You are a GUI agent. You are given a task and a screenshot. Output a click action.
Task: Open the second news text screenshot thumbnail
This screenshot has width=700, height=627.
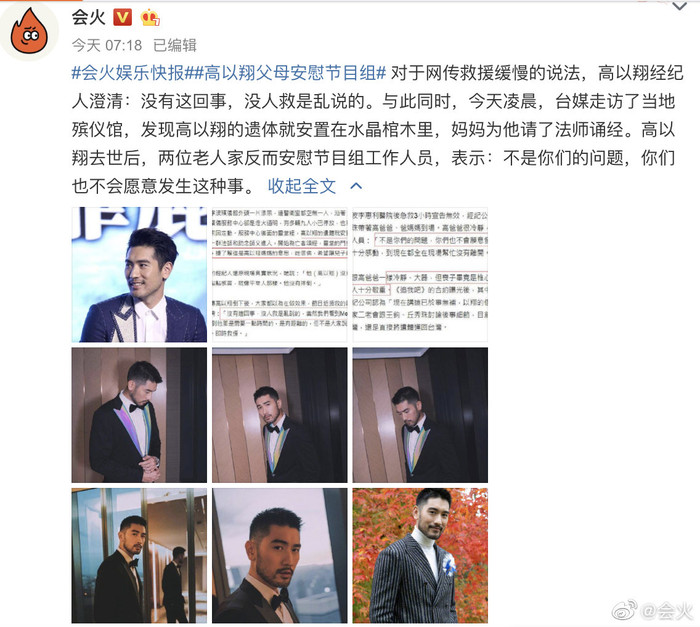(420, 275)
